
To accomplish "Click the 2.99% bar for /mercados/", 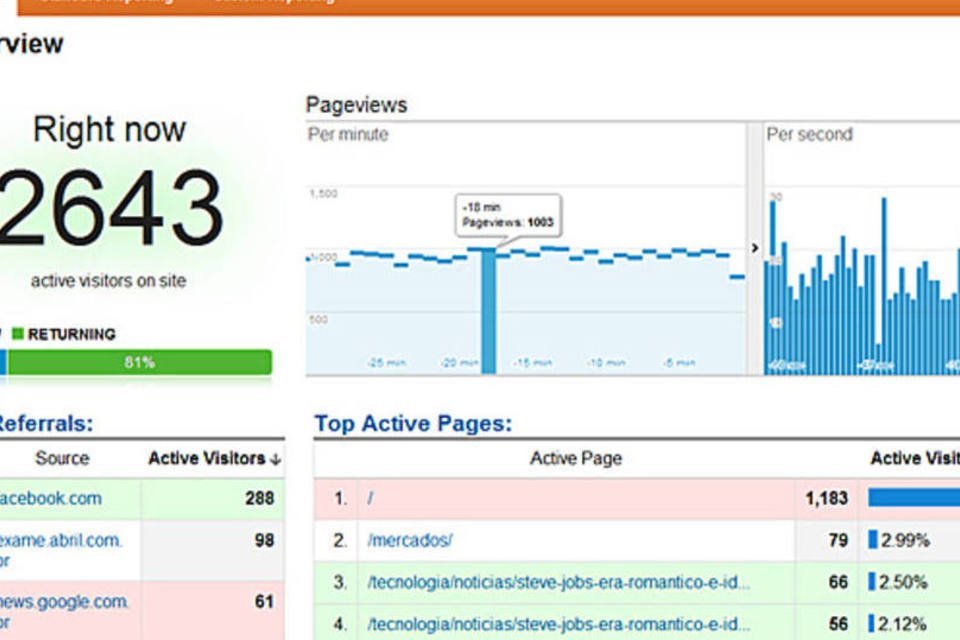I will point(873,540).
